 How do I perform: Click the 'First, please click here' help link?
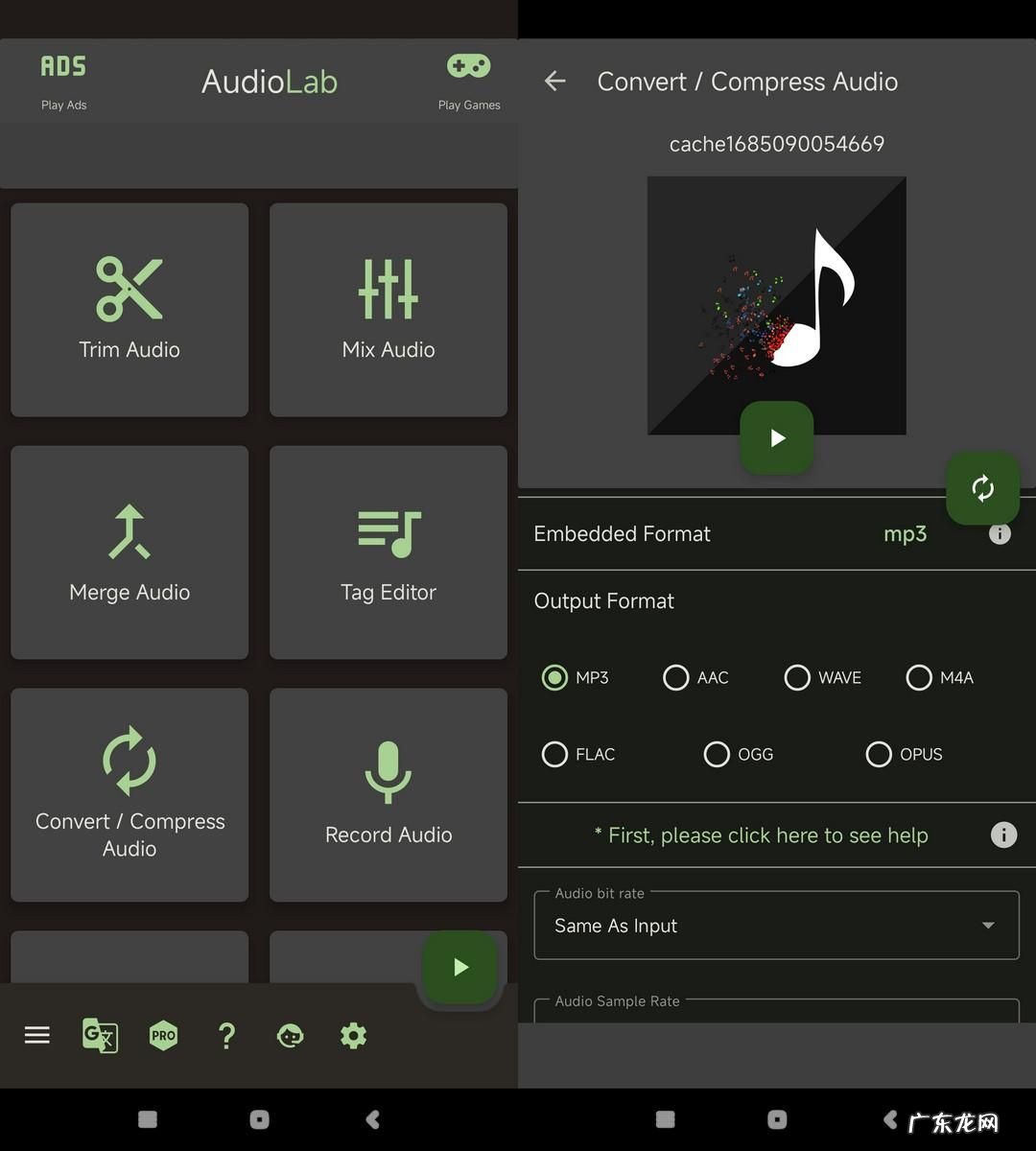coord(761,835)
